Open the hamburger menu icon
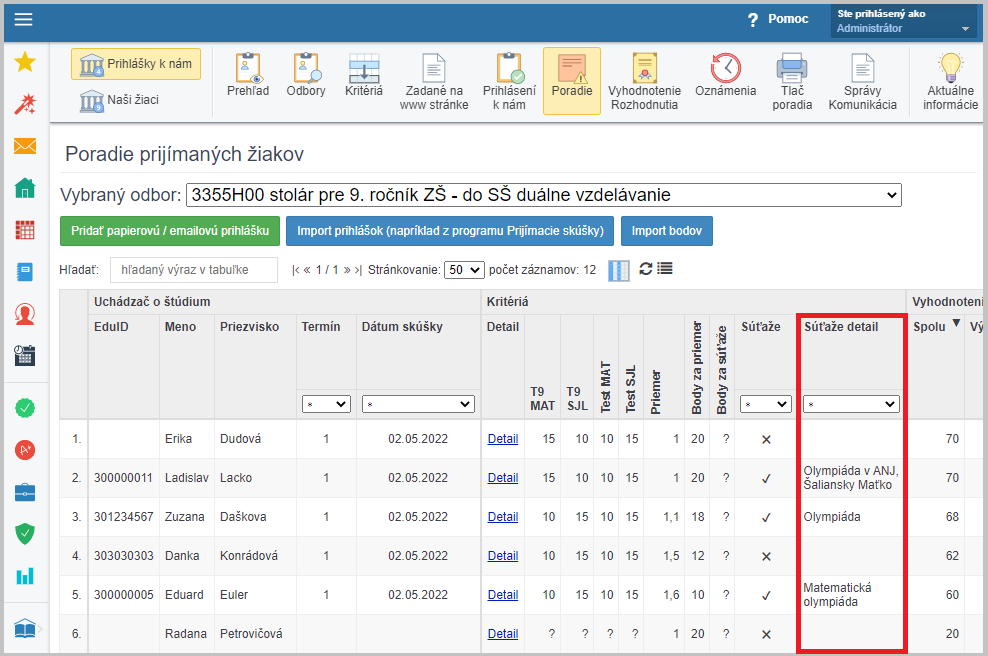This screenshot has height=656, width=988. point(23,20)
